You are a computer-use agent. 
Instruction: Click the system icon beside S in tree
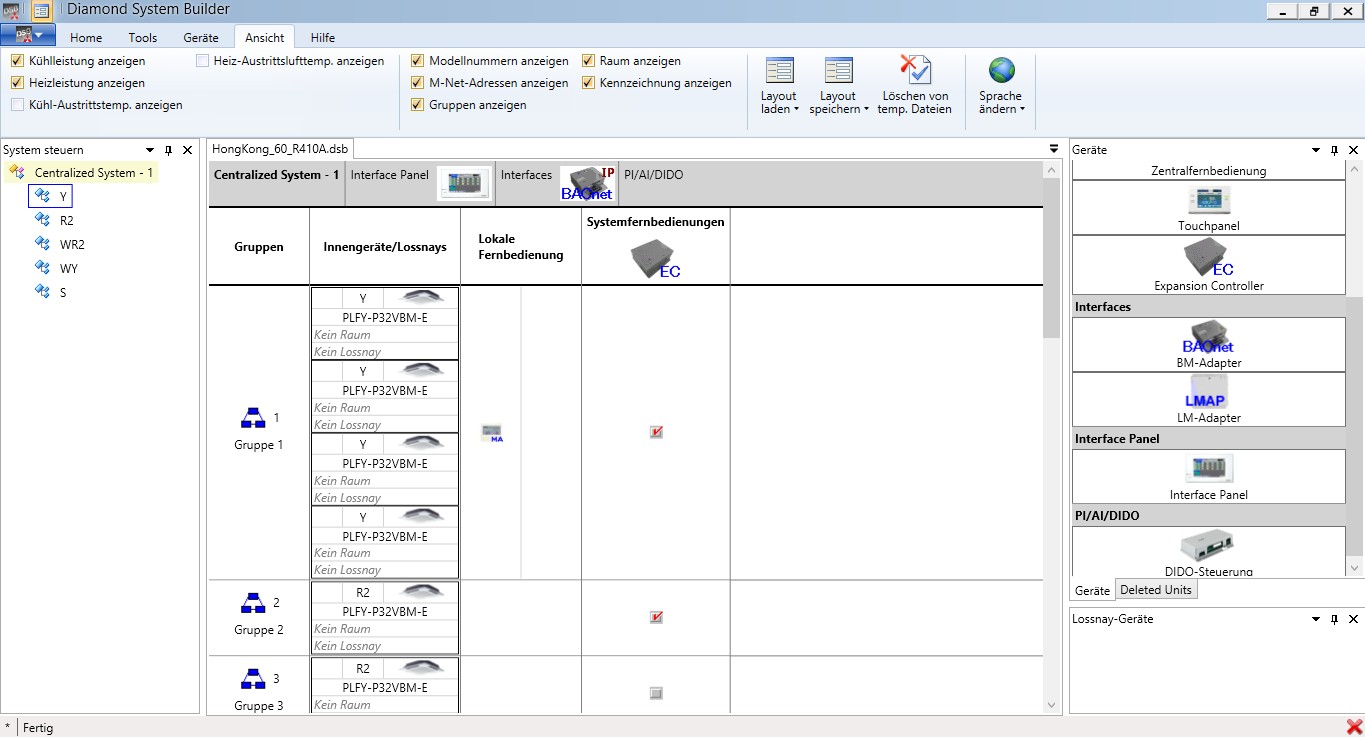coord(42,292)
